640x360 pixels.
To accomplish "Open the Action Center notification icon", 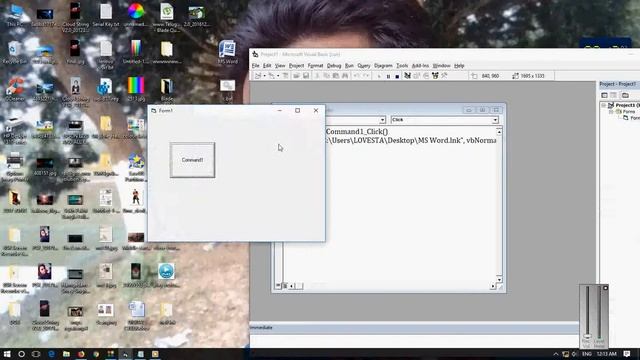I will (x=627, y=354).
